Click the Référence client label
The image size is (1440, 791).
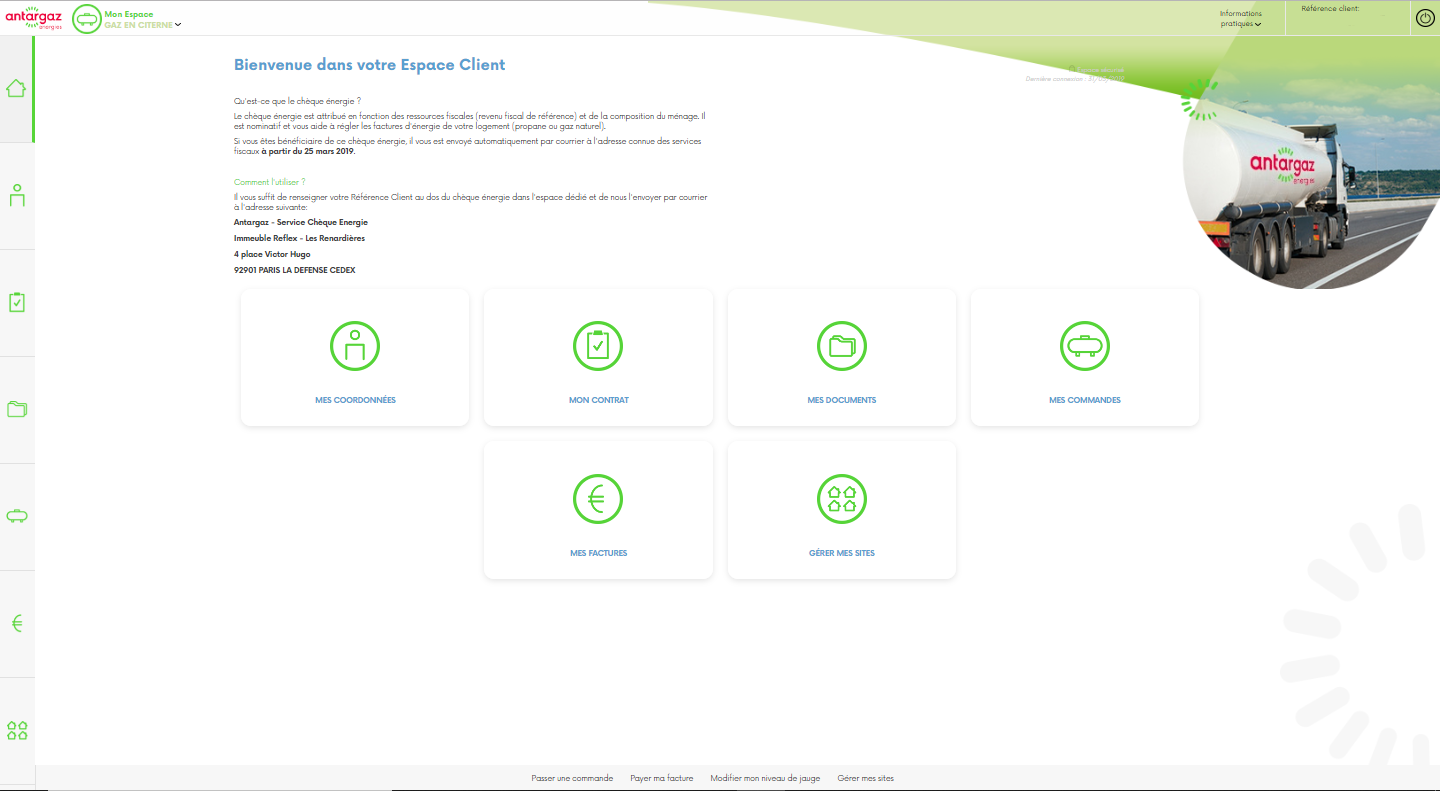pyautogui.click(x=1330, y=8)
